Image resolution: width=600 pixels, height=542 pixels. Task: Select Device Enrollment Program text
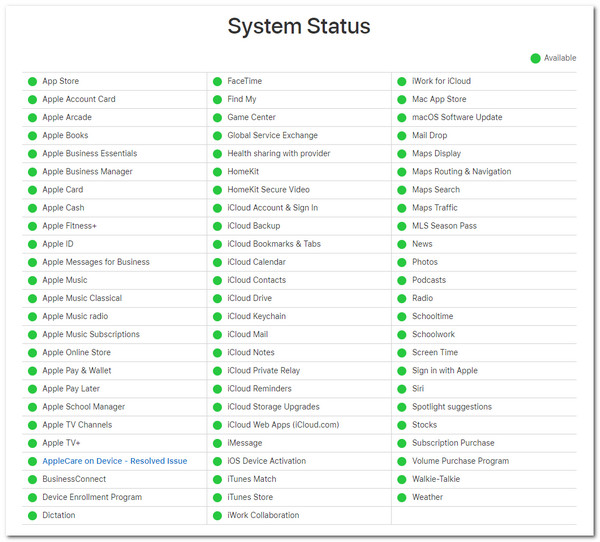pyautogui.click(x=92, y=497)
